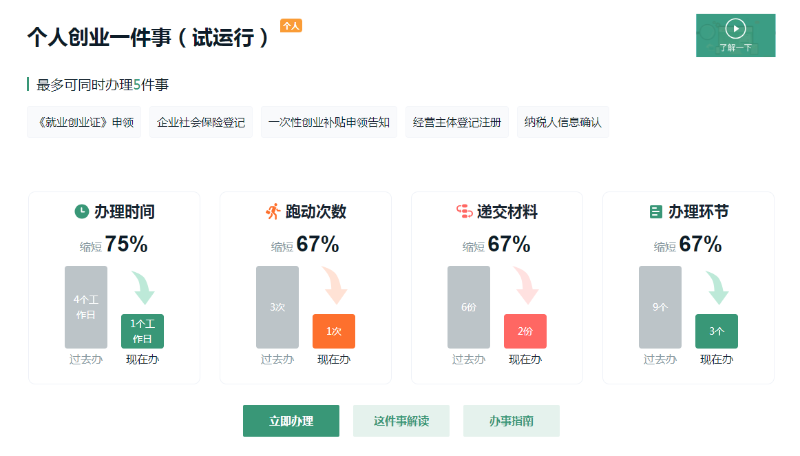Select the 一次性创业补贴申领告知 tag
Screen dimensions: 800x456
pos(329,122)
